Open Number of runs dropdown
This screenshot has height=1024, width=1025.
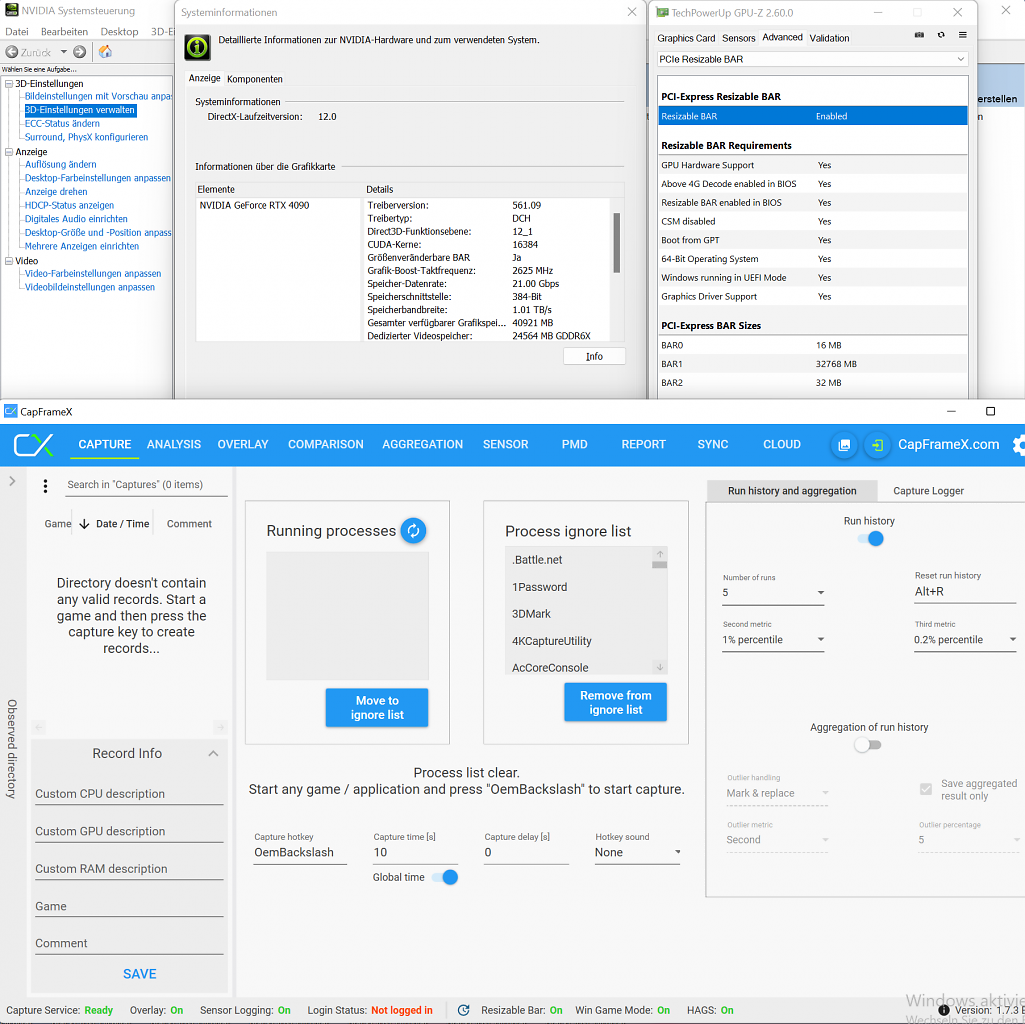(x=773, y=592)
